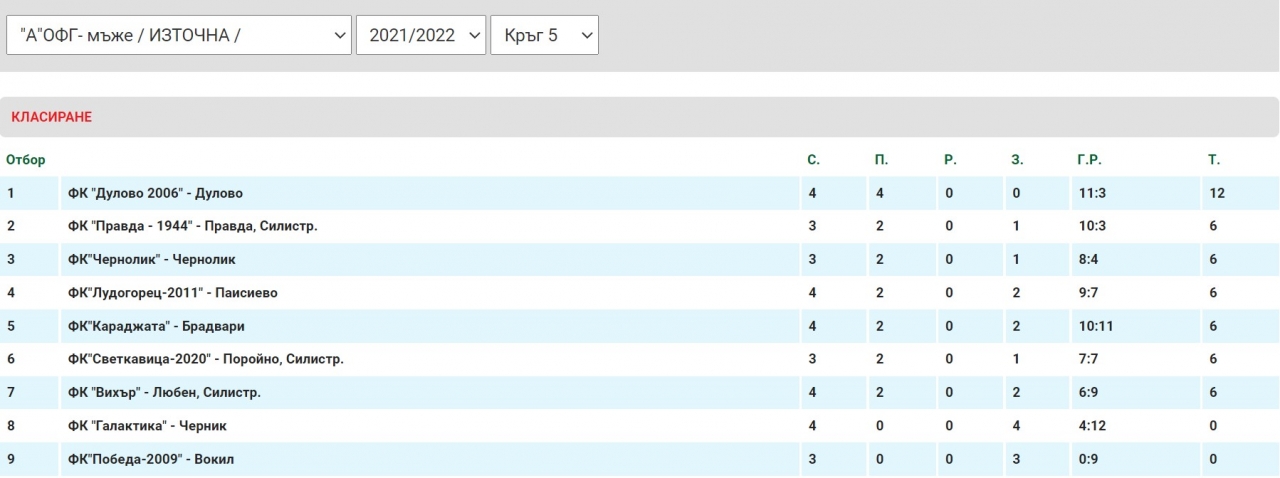
Task: Open ФК Галактика - Черник team
Action: (x=147, y=426)
